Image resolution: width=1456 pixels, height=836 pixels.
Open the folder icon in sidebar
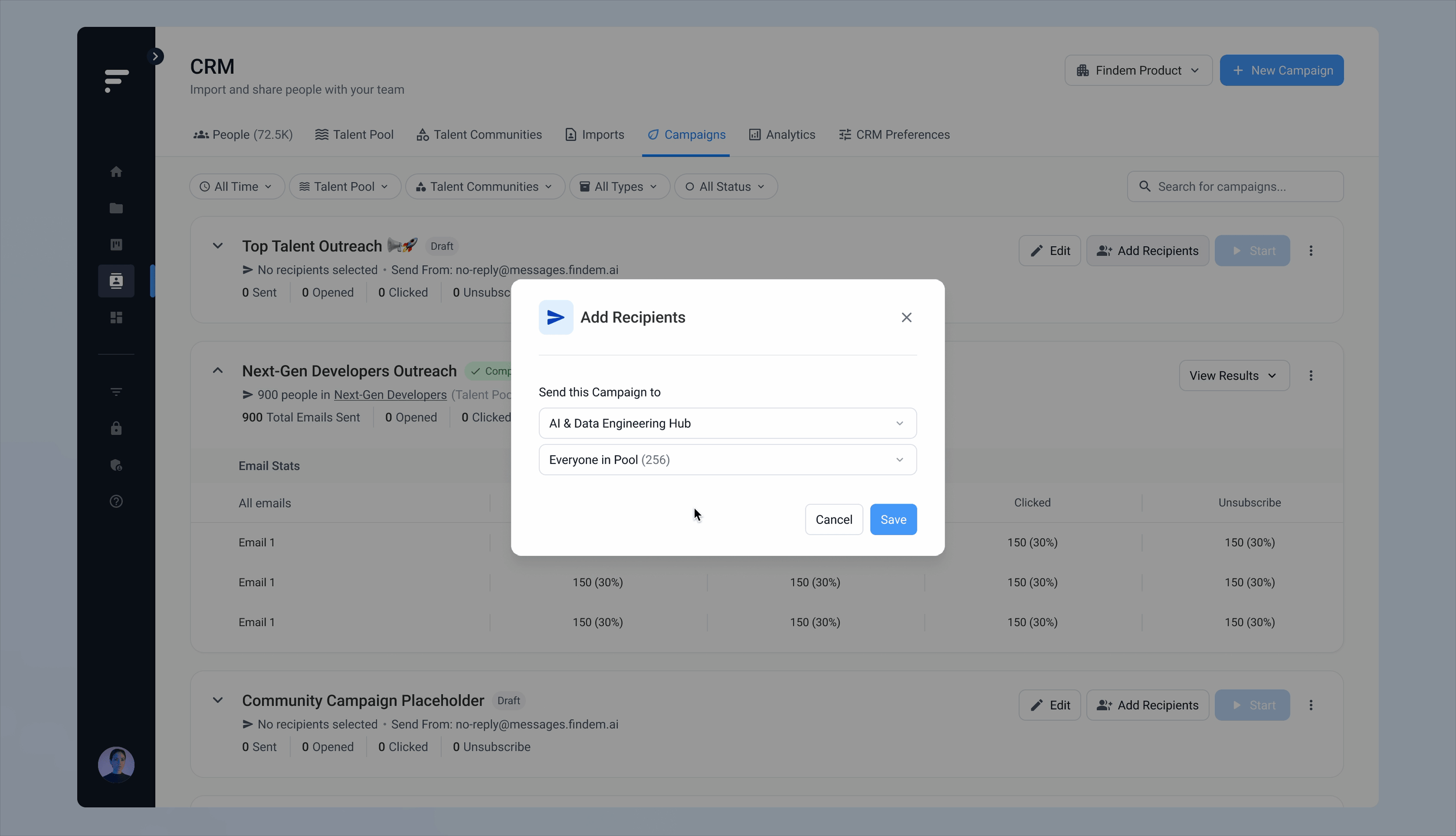116,208
